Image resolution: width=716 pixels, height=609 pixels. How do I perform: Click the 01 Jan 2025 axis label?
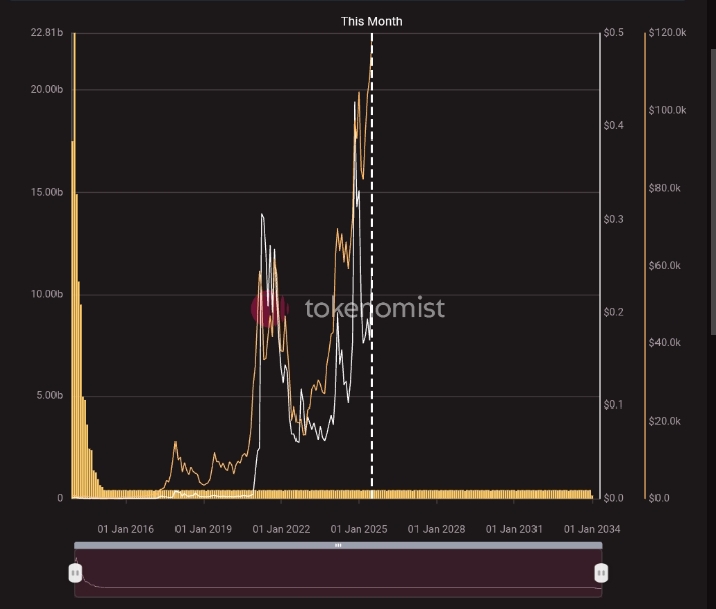pyautogui.click(x=359, y=529)
